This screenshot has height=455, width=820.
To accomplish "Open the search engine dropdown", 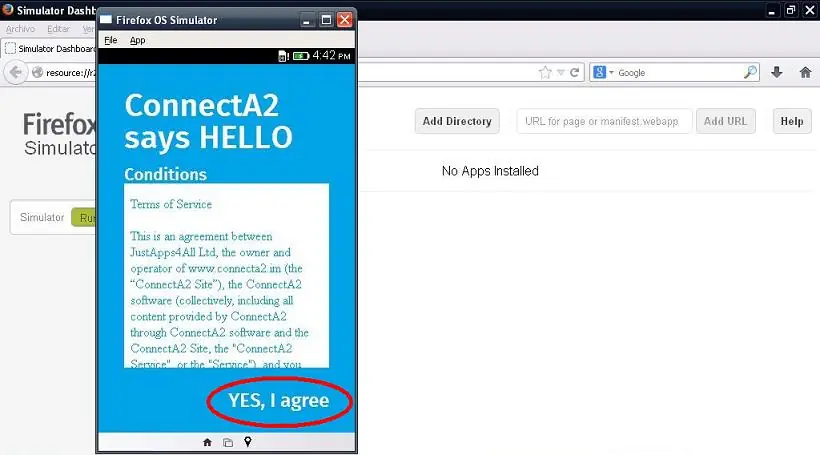I will (x=603, y=73).
